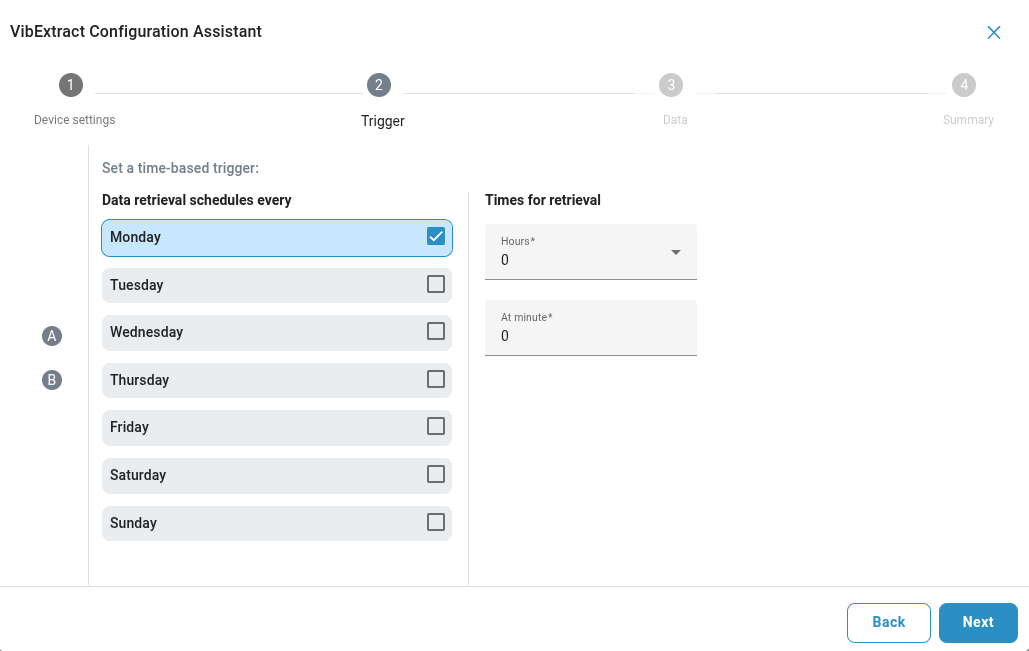
Task: Click step 4 Summary circle icon
Action: pos(964,85)
